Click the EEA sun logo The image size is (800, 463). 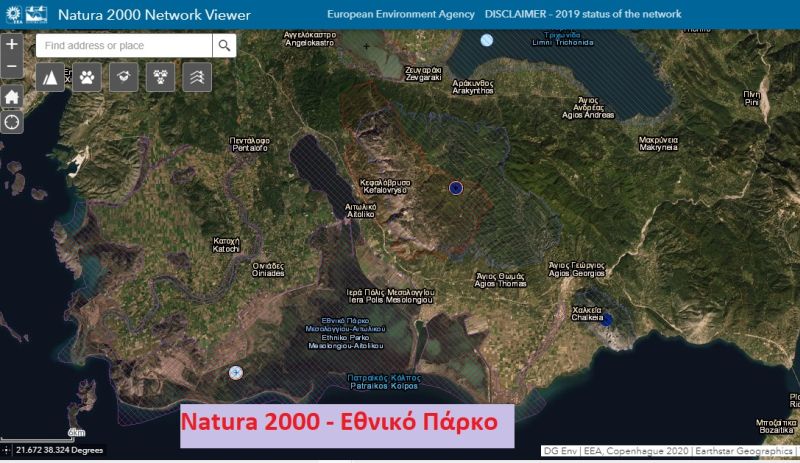(13, 14)
